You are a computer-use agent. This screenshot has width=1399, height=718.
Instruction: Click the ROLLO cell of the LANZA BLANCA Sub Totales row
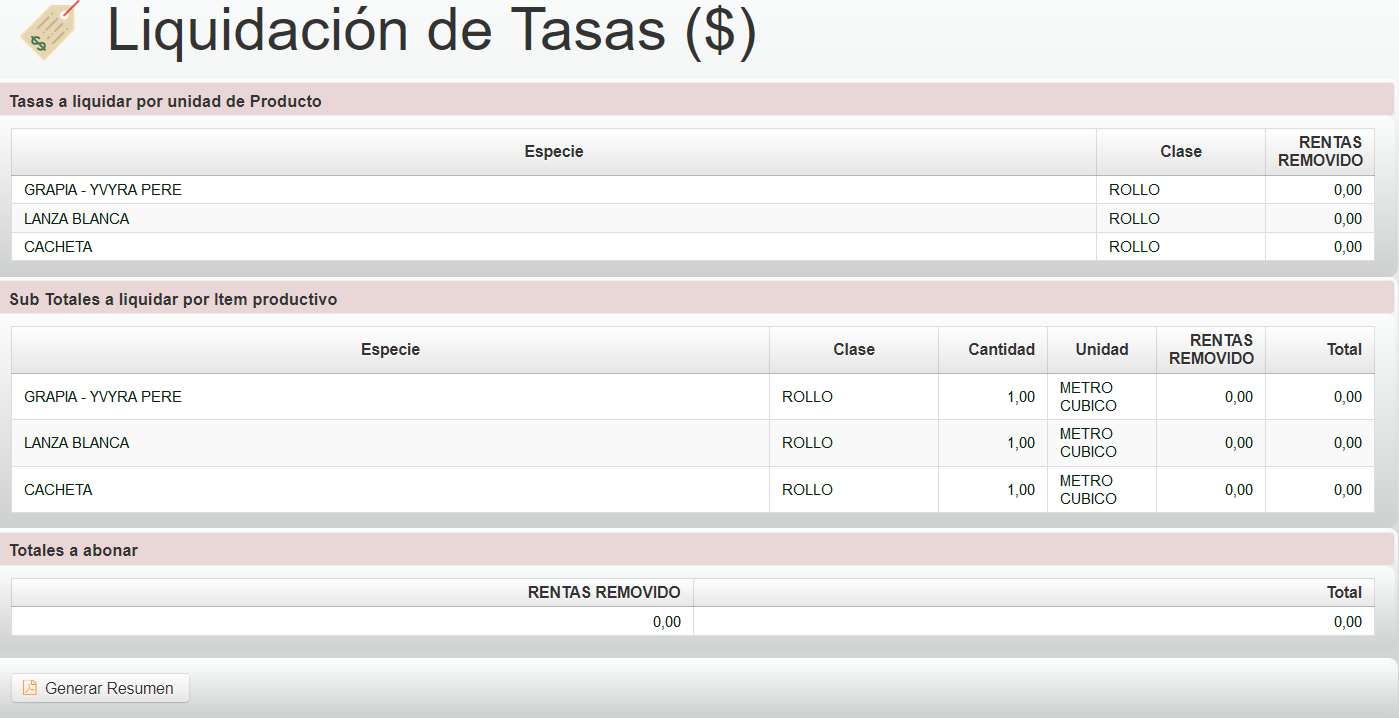click(x=854, y=443)
